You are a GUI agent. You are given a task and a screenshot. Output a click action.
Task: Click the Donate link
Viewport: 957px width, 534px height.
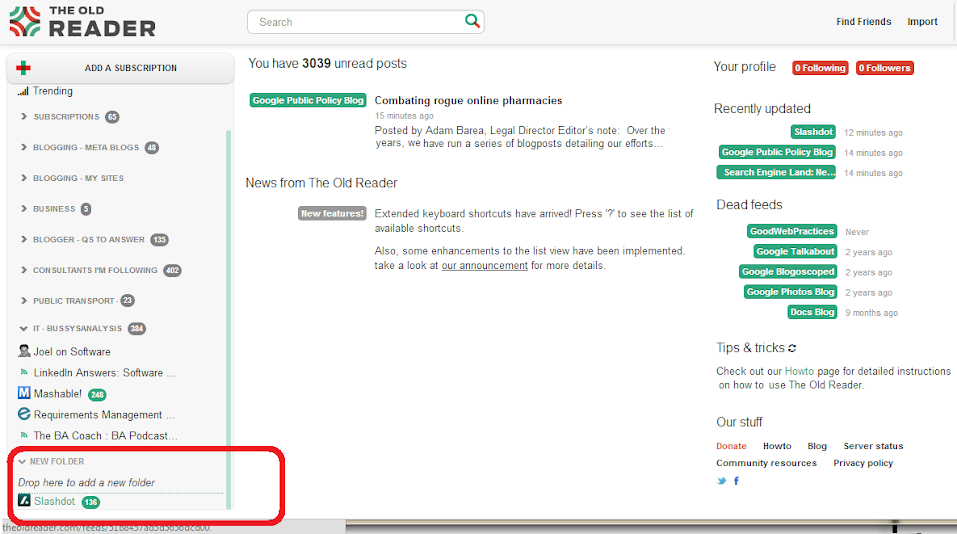click(x=731, y=446)
